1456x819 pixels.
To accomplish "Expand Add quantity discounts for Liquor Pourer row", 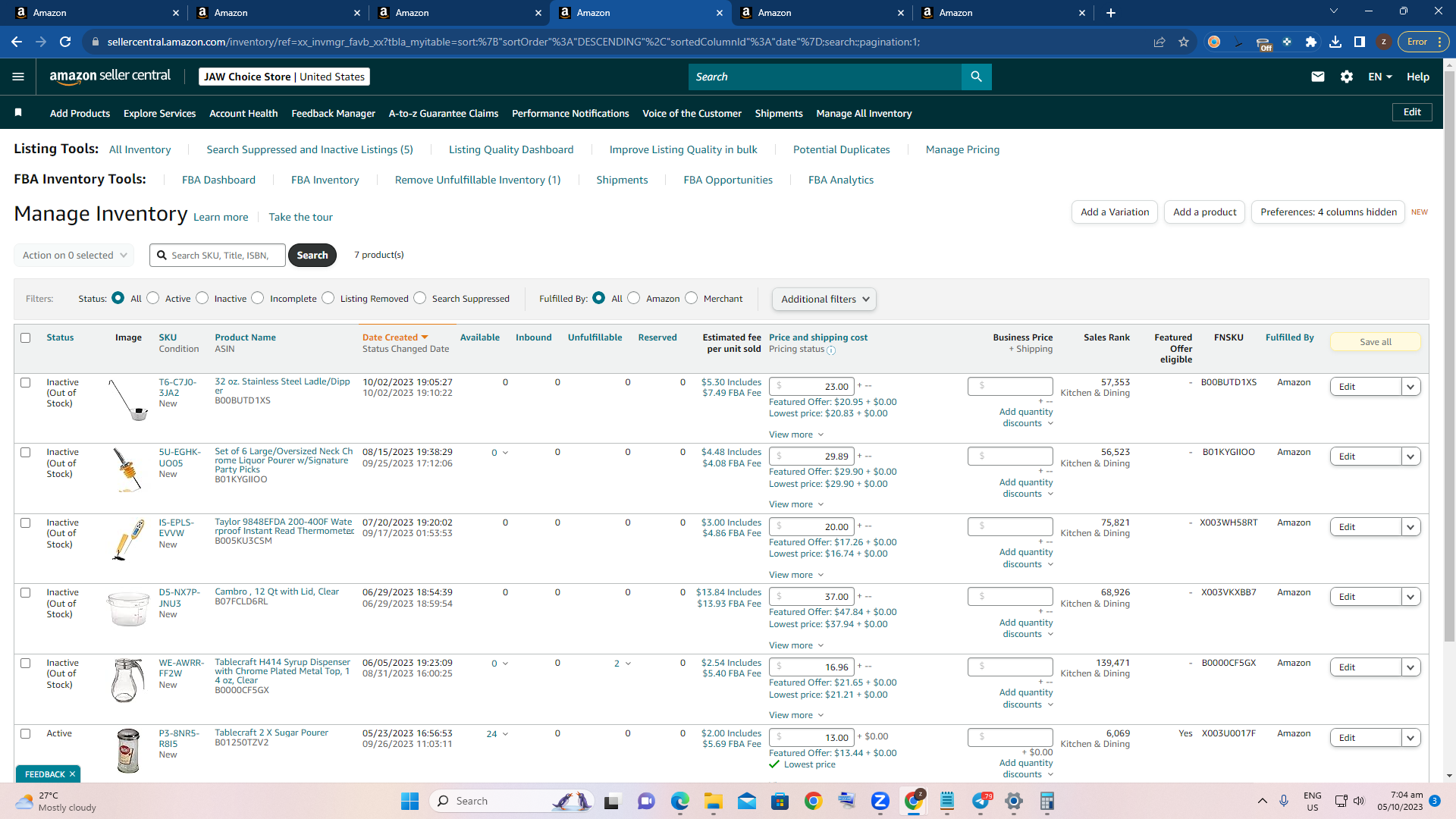I will 1026,488.
